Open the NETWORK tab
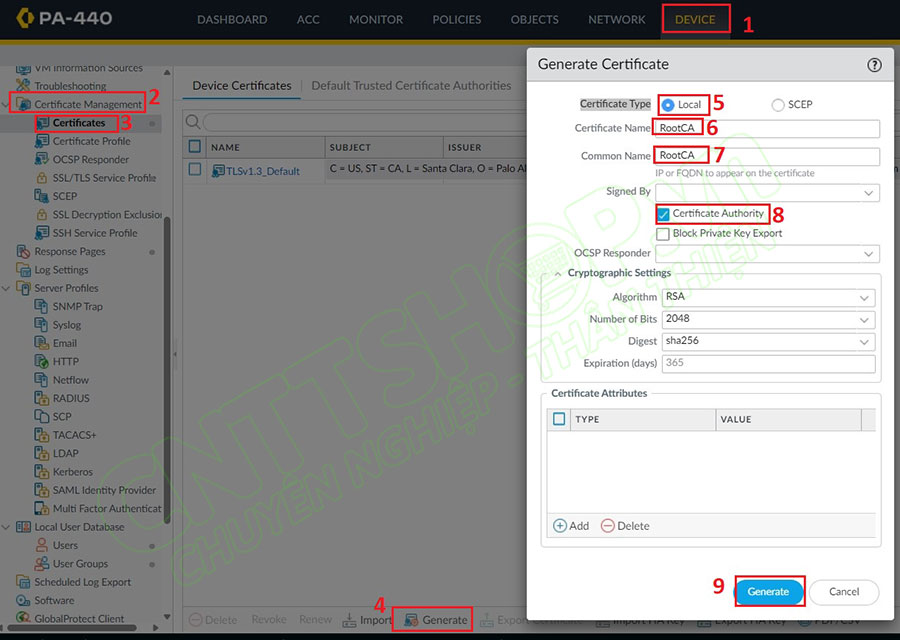The height and width of the screenshot is (640, 900). (616, 20)
